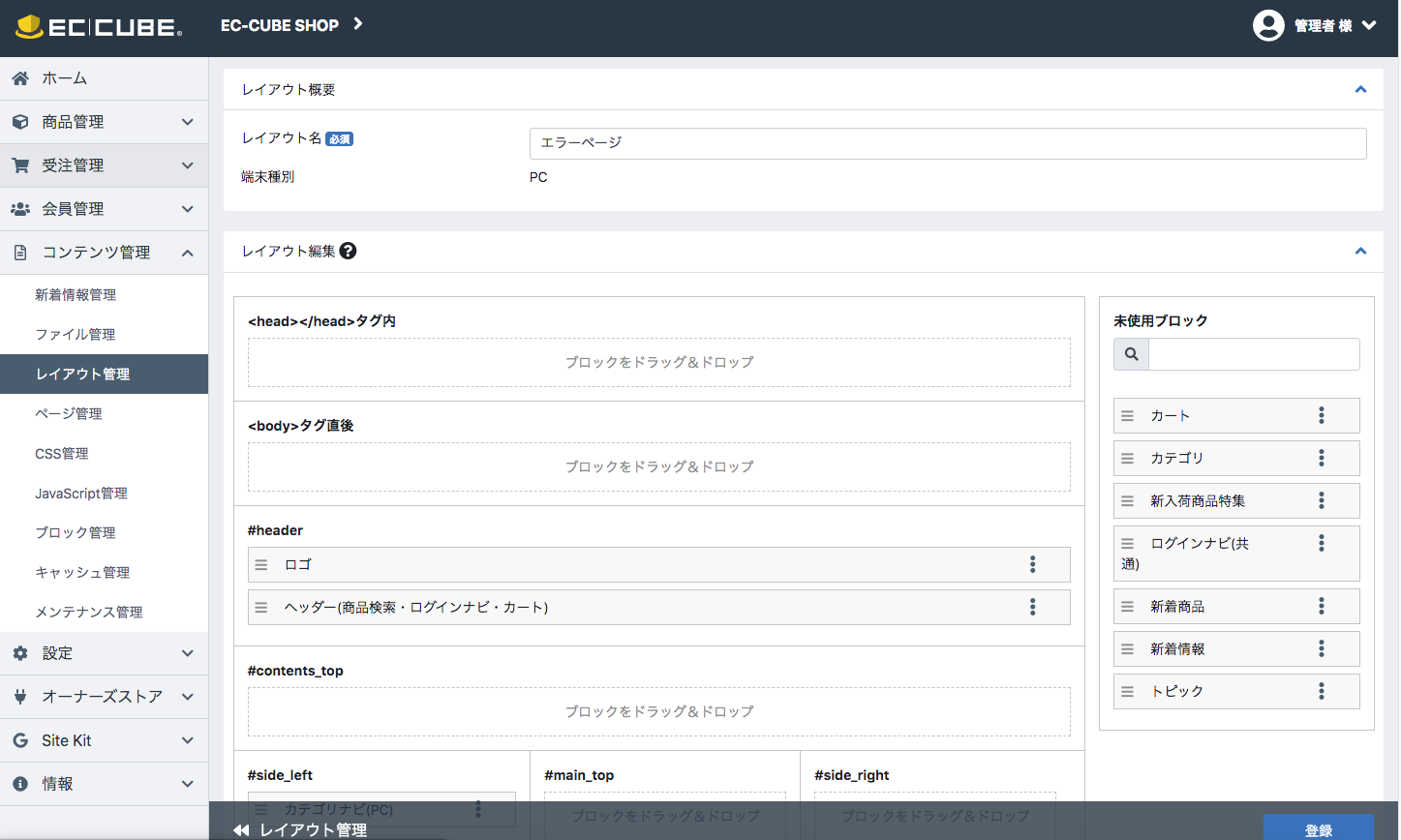Click the drag handle of ヘッダー block
The width and height of the screenshot is (1401, 840).
[260, 607]
